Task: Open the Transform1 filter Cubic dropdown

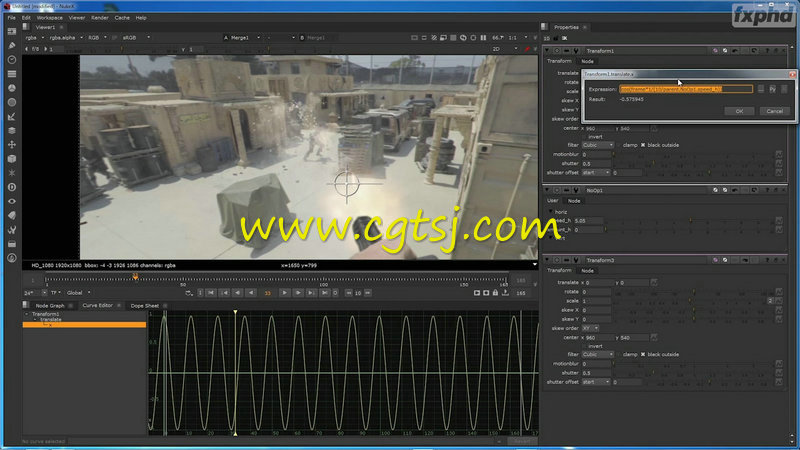Action: point(598,145)
